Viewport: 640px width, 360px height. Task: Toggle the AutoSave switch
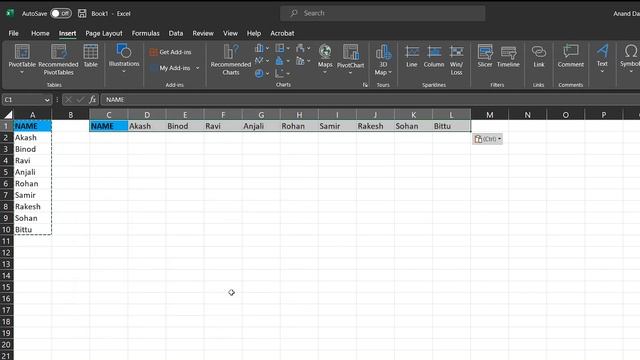[61, 13]
